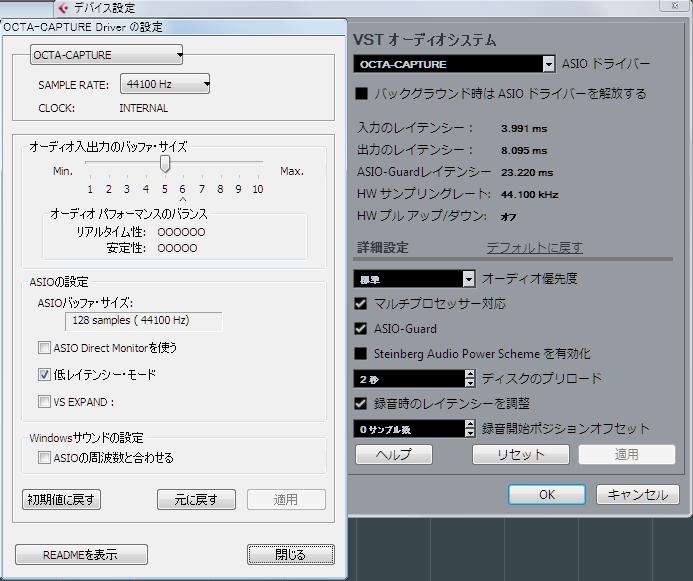The height and width of the screenshot is (581, 693).
Task: Enable Steinberg Audio Power Scheme を有効化 checkbox
Action: [x=361, y=353]
